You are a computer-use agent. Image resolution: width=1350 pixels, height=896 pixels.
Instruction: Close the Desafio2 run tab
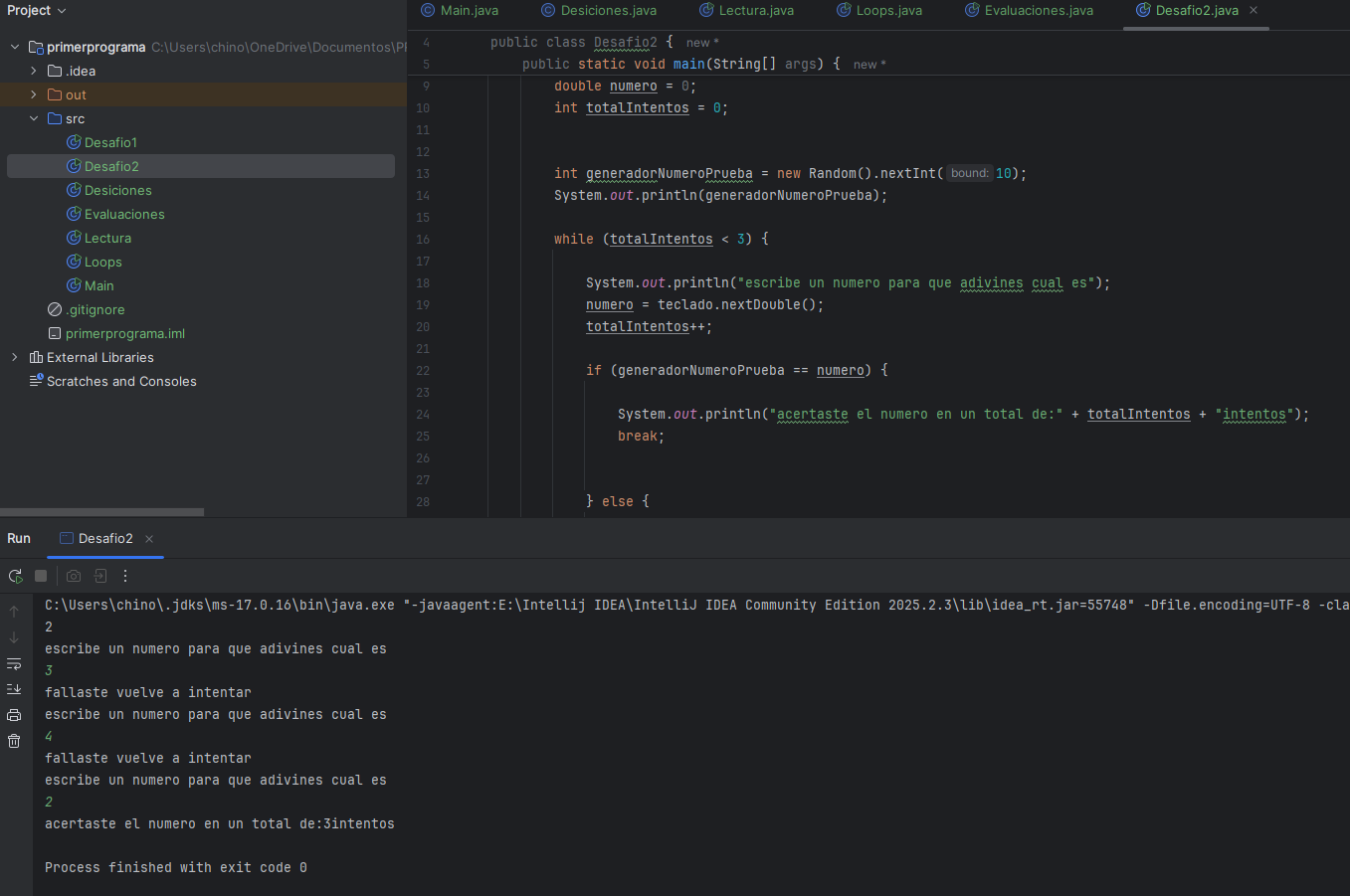(149, 539)
